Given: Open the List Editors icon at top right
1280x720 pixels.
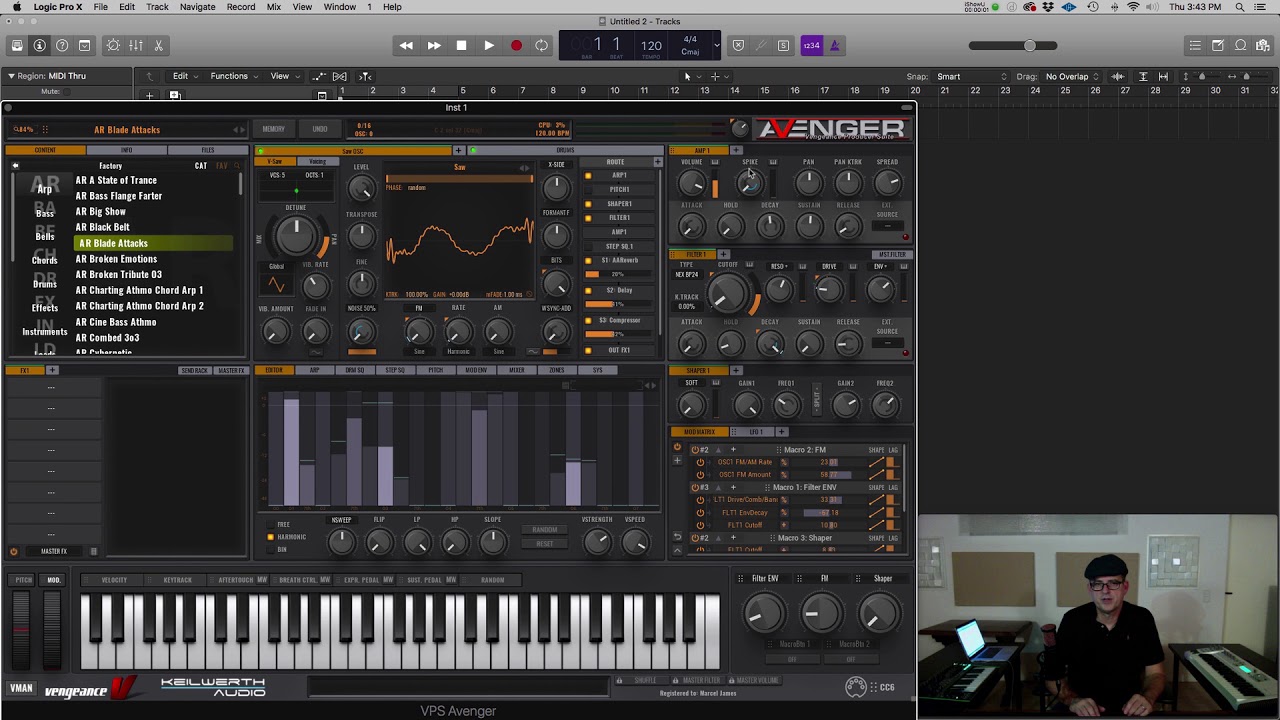Looking at the screenshot, I should click(x=1195, y=45).
